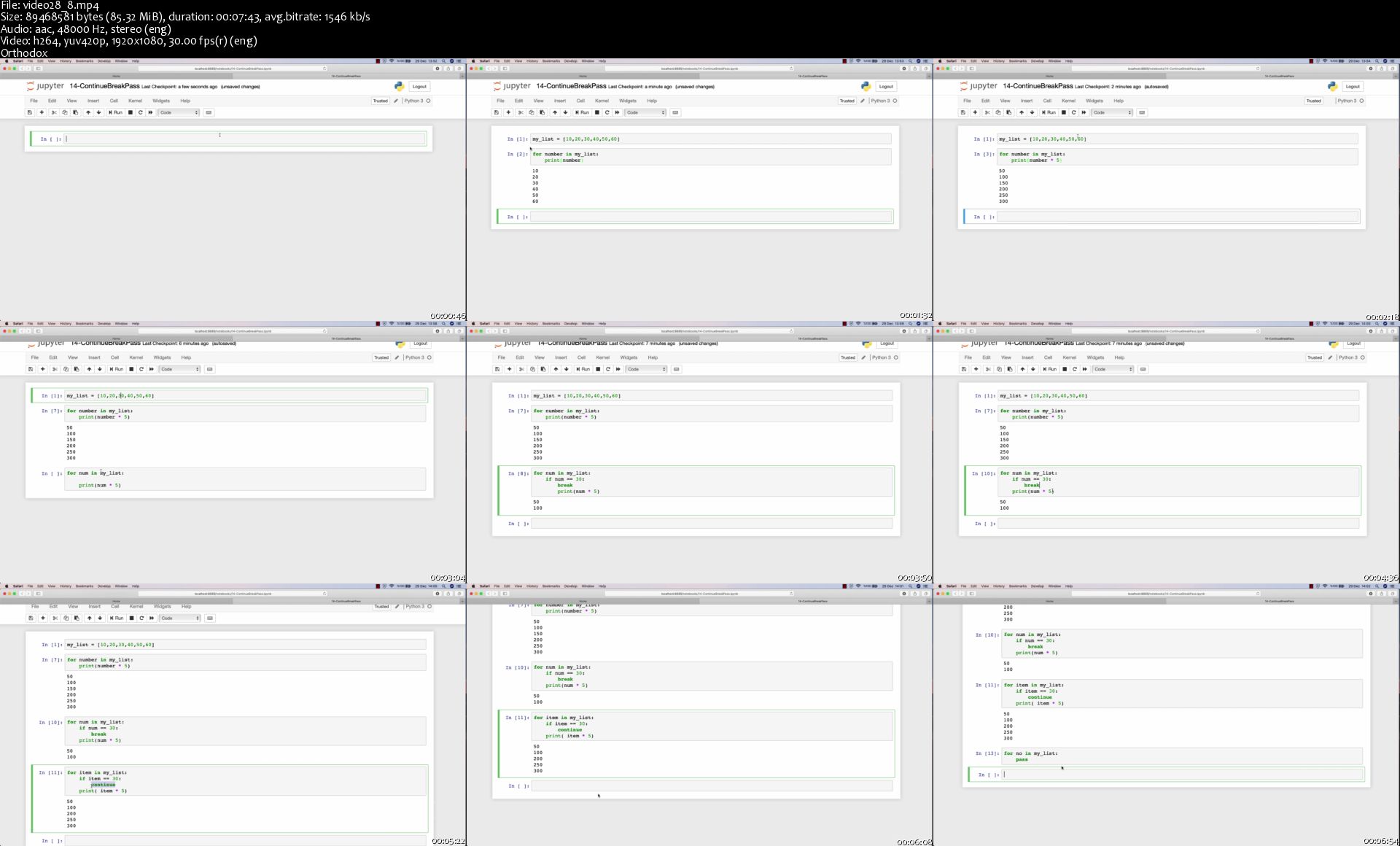Click the cut scissors icon in the 00:02:18 frame

(x=987, y=112)
